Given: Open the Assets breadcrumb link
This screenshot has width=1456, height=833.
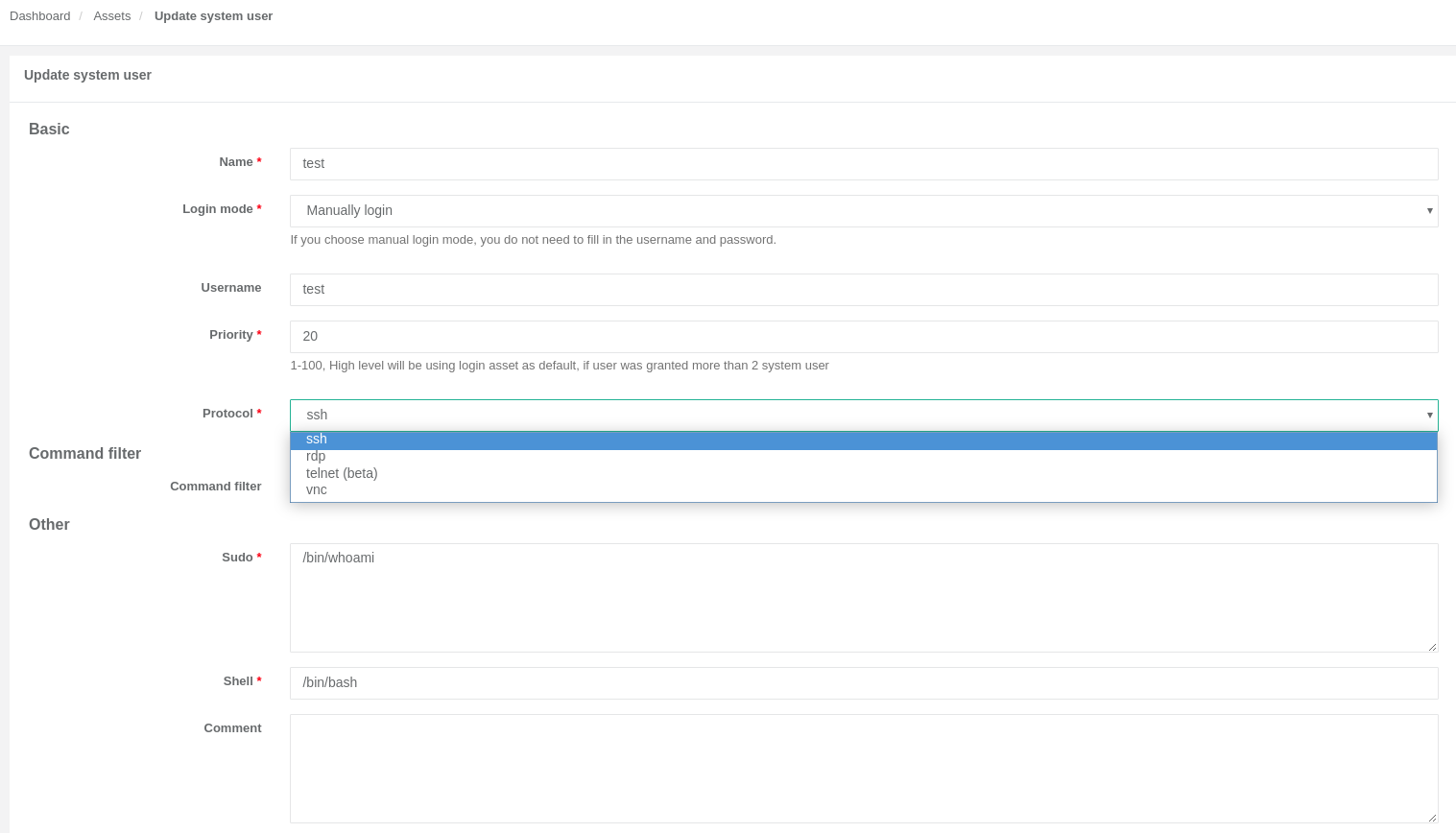Looking at the screenshot, I should tap(111, 15).
